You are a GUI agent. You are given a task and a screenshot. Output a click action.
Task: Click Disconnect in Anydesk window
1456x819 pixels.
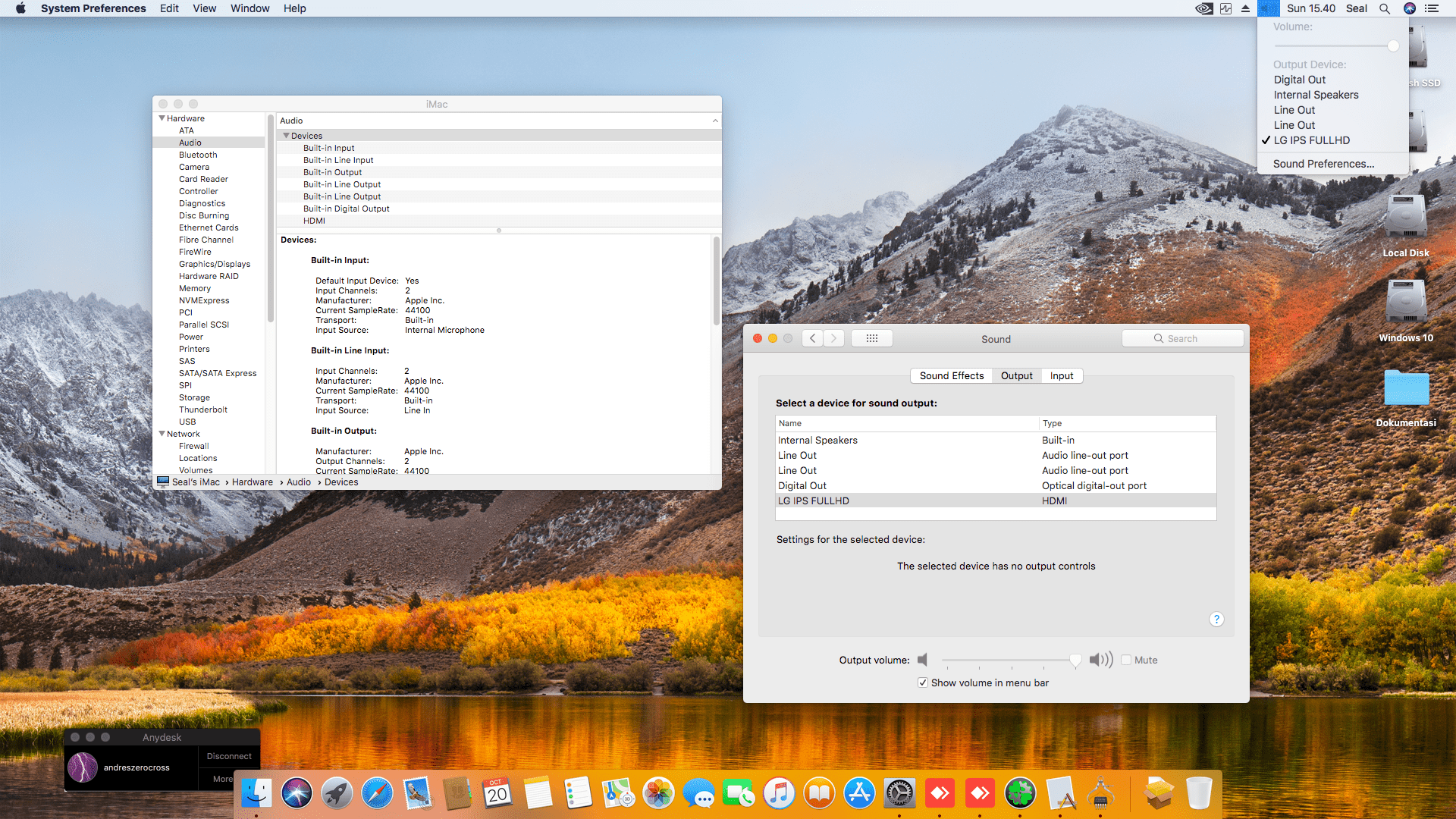click(228, 756)
